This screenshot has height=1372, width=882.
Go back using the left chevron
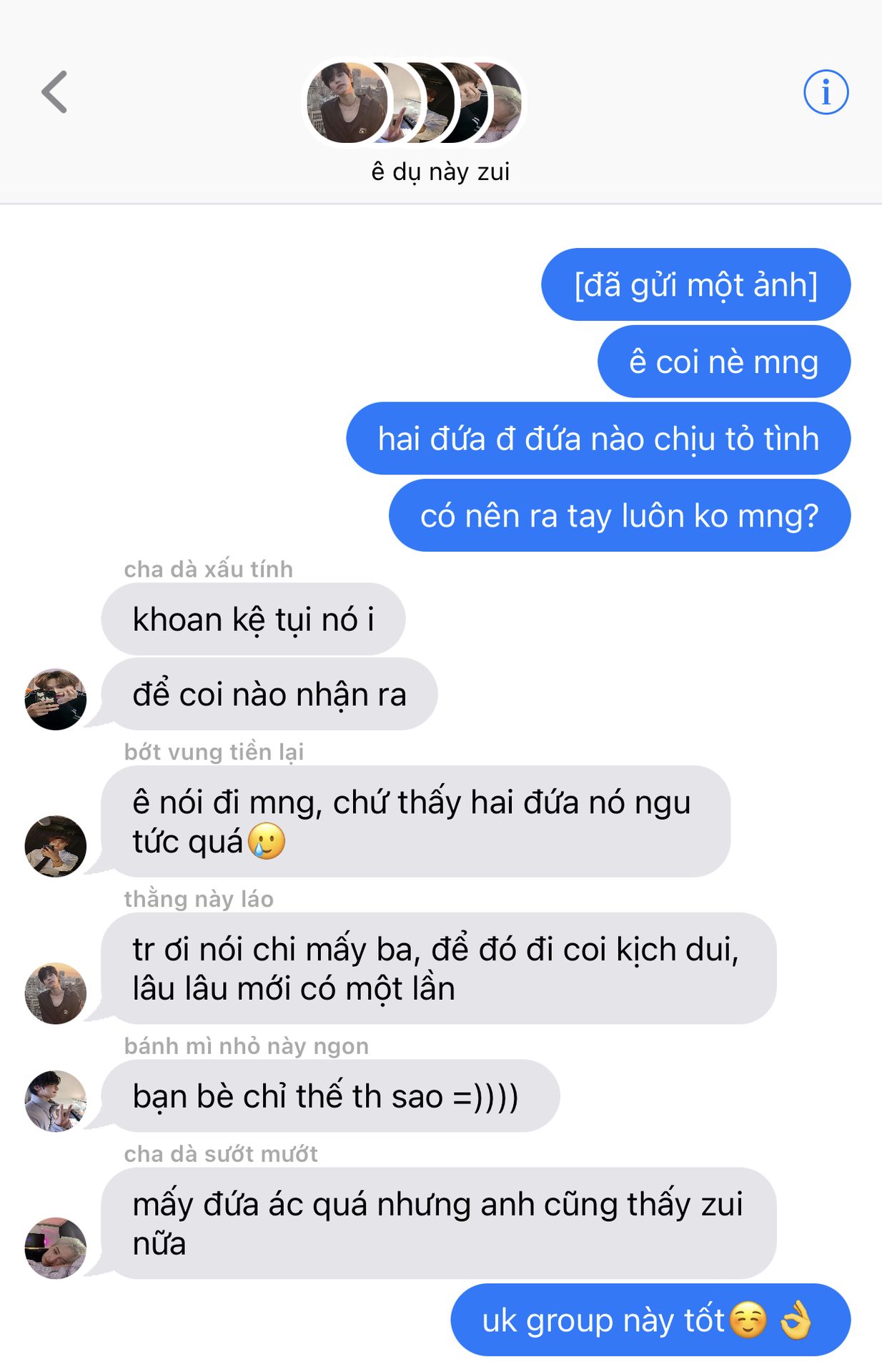[54, 92]
